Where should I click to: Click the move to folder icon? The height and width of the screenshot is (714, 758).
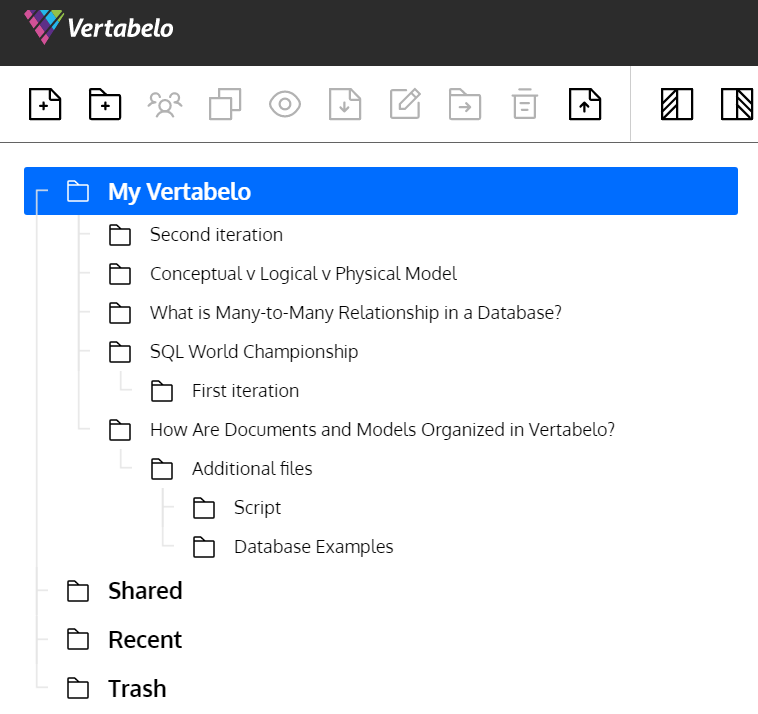pos(465,104)
